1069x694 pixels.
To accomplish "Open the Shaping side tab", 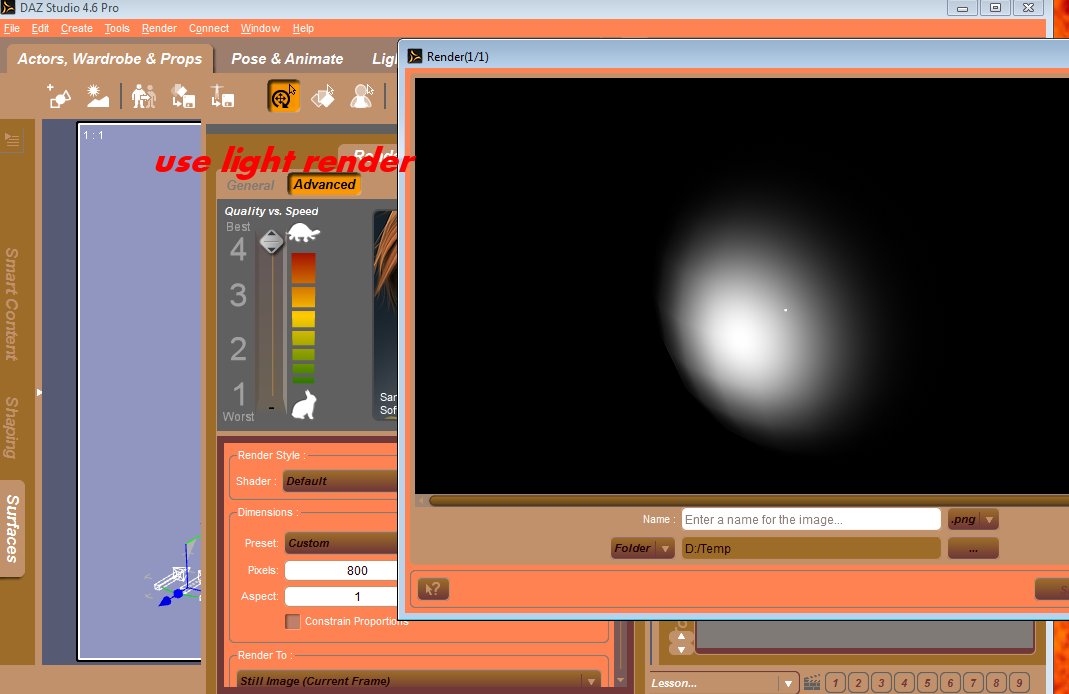I will point(12,427).
